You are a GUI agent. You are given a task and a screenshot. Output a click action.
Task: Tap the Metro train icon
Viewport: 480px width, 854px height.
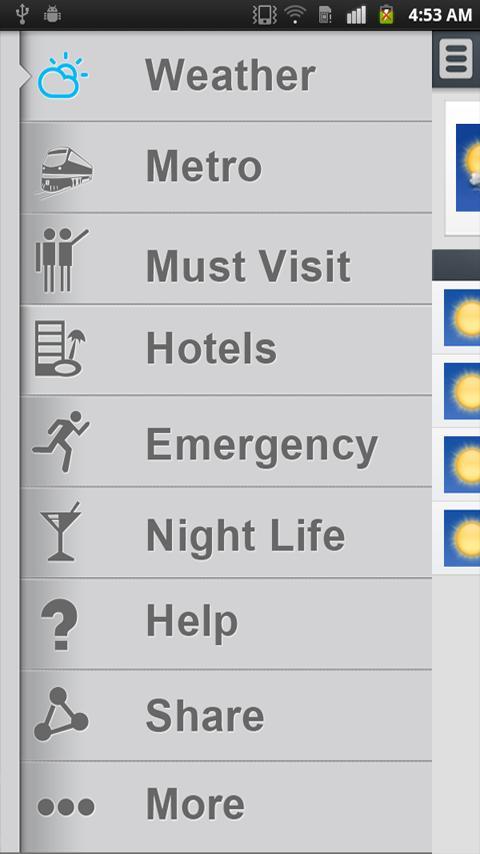click(x=66, y=170)
